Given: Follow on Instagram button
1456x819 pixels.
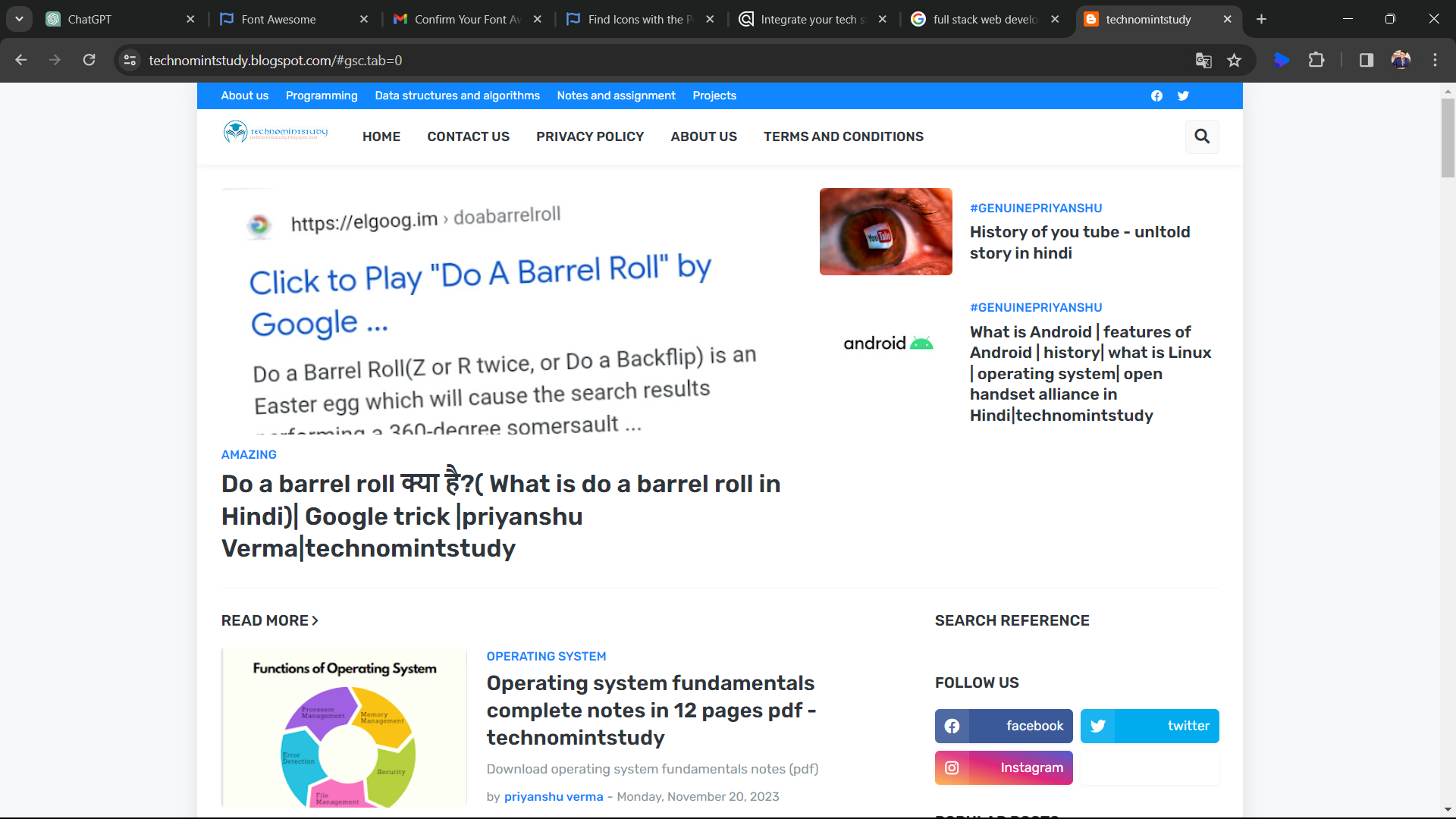Looking at the screenshot, I should click(x=1003, y=767).
